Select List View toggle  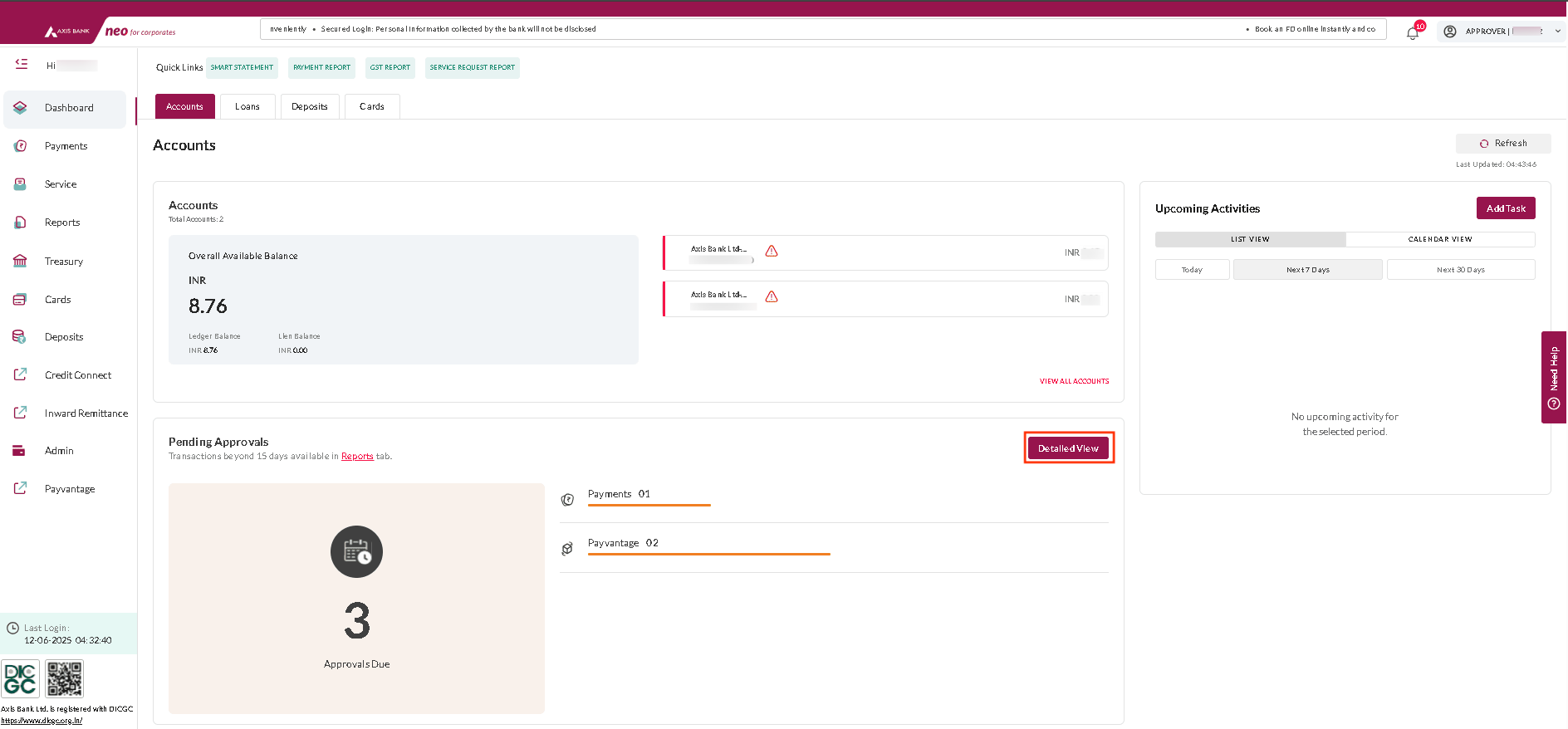click(x=1250, y=239)
